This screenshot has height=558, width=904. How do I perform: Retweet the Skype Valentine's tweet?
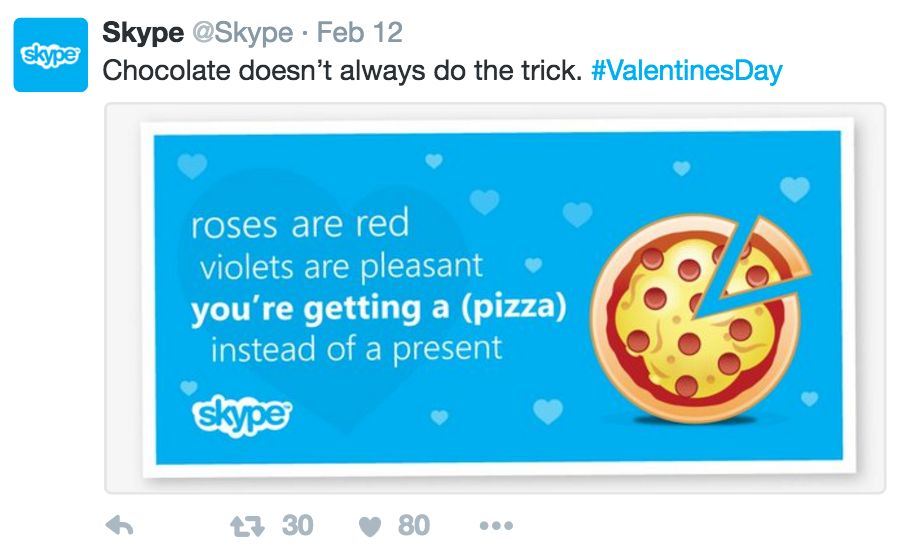tap(246, 526)
